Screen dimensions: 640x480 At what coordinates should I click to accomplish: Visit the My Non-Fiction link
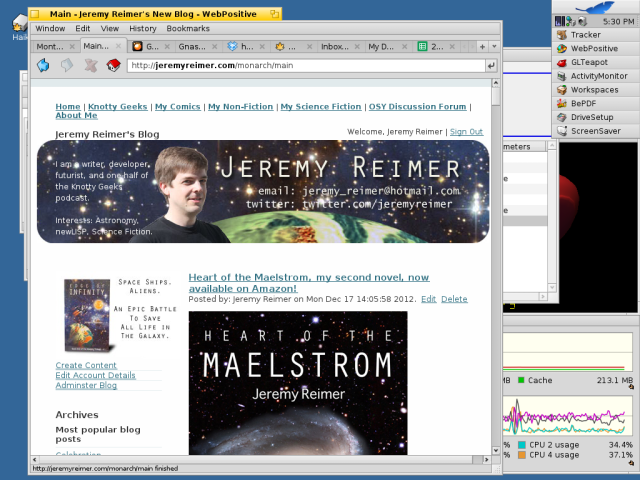(240, 107)
